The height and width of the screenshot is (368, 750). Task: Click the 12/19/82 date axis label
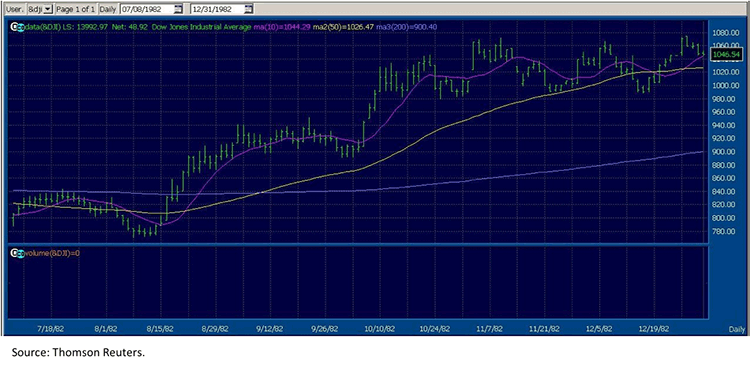point(655,329)
